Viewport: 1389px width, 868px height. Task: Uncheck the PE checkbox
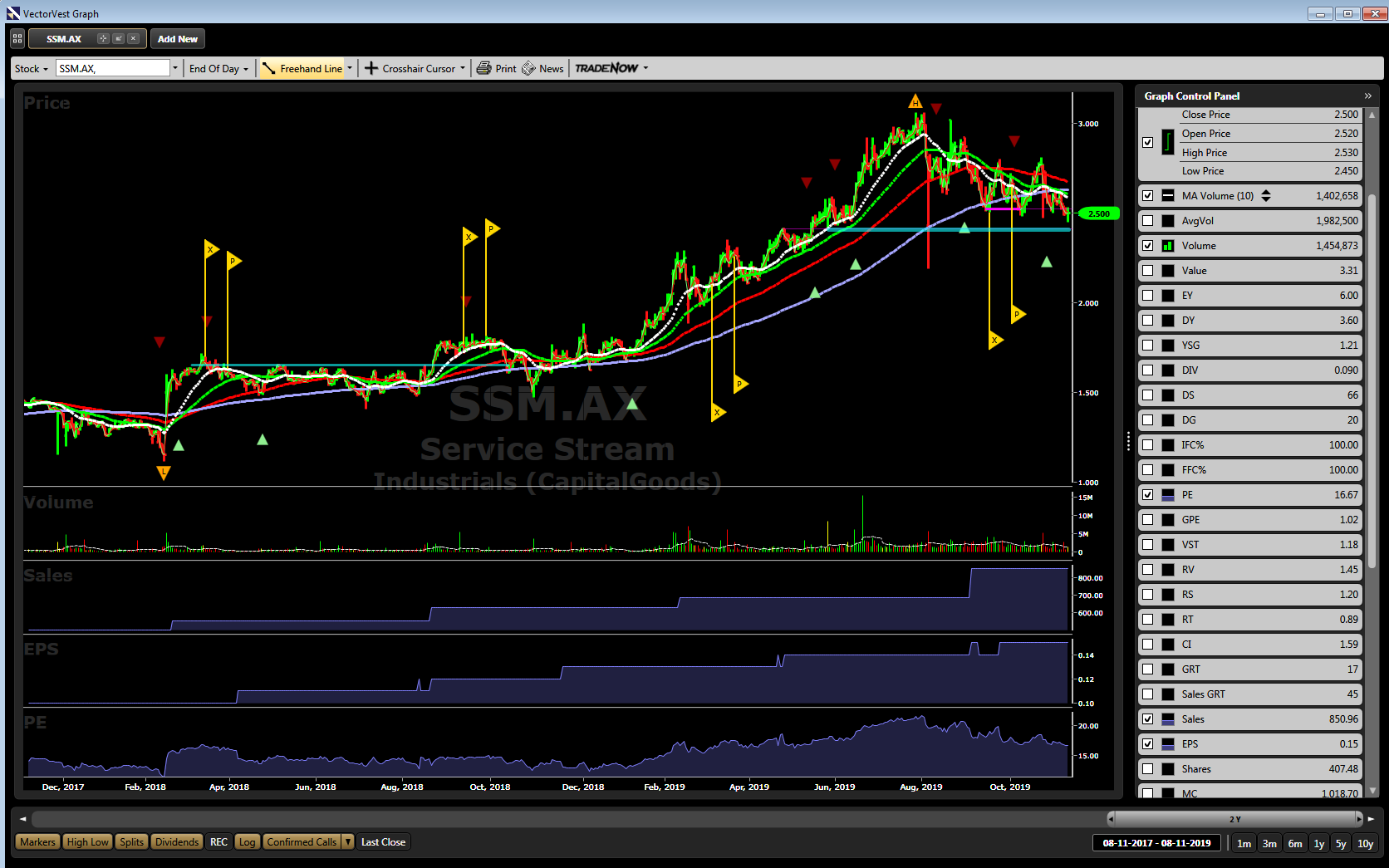(1148, 495)
